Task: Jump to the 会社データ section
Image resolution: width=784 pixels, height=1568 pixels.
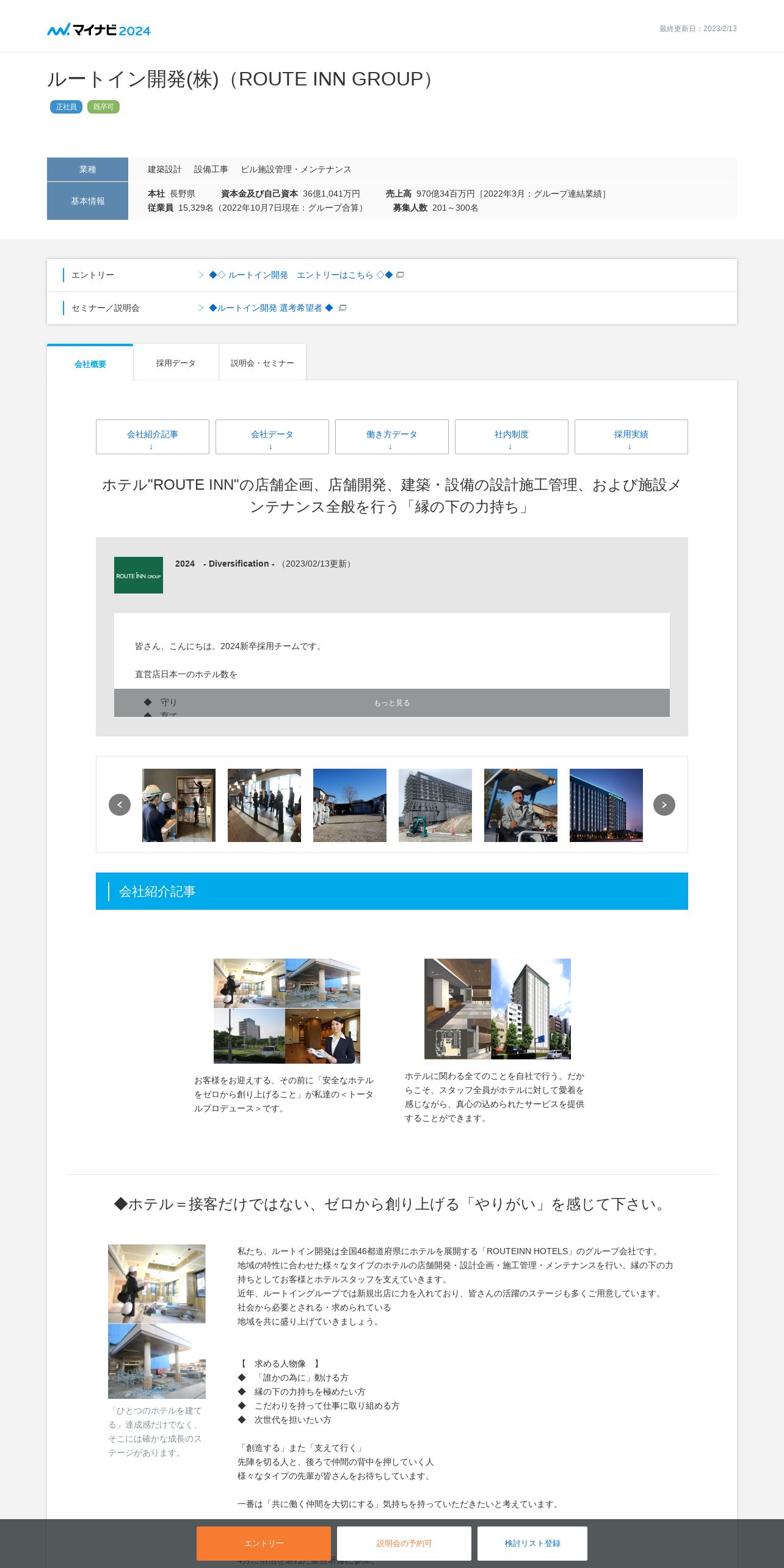Action: [272, 437]
